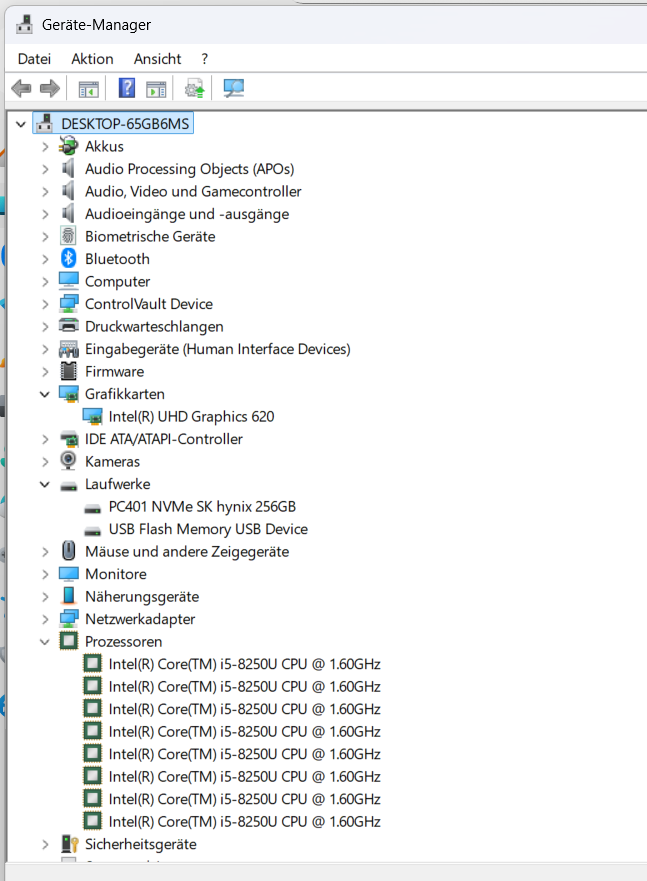Click the Forward arrow toolbar icon
Screen dimensions: 647x881
point(50,88)
